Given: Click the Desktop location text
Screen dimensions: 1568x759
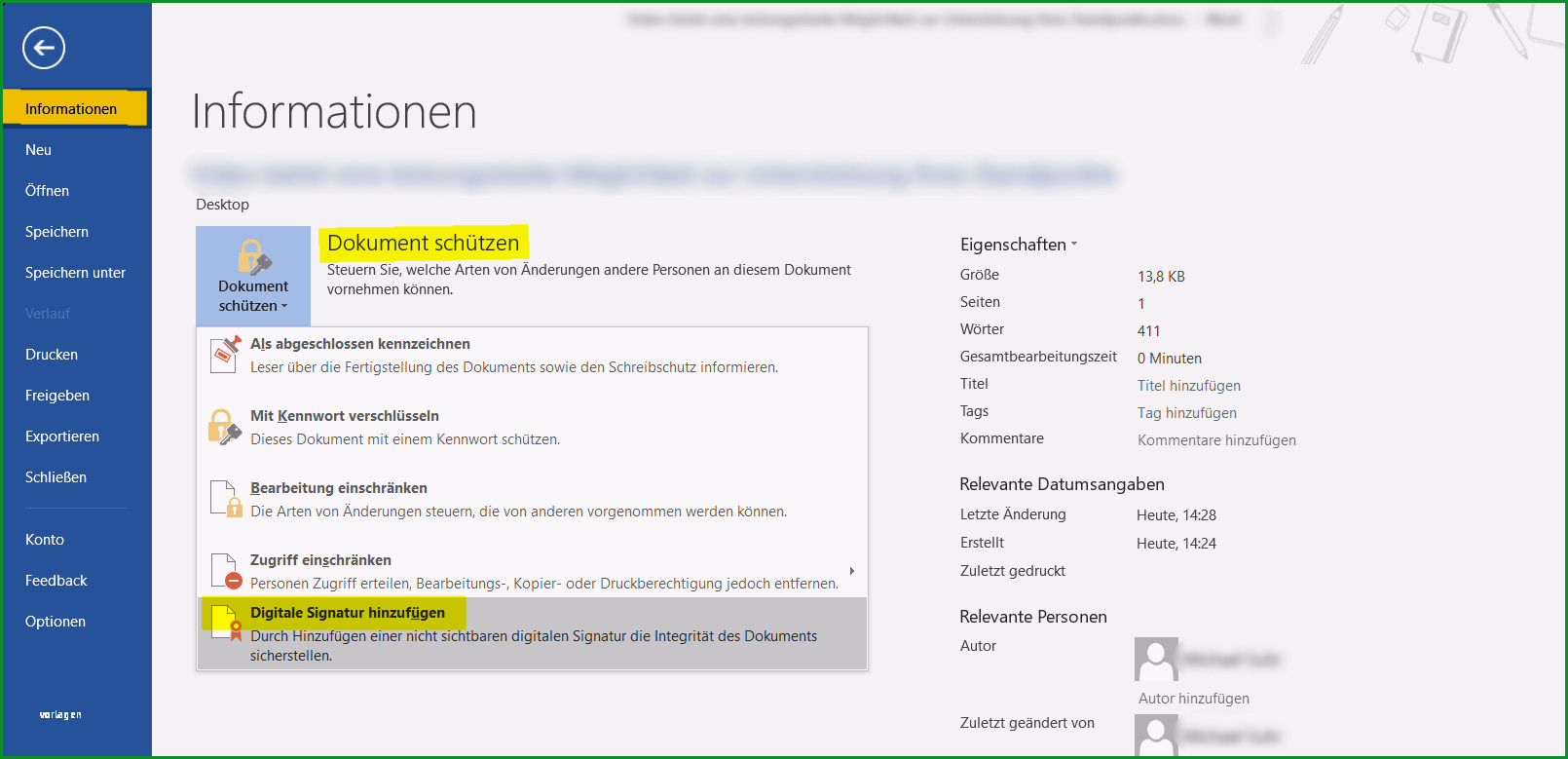Looking at the screenshot, I should [x=222, y=205].
